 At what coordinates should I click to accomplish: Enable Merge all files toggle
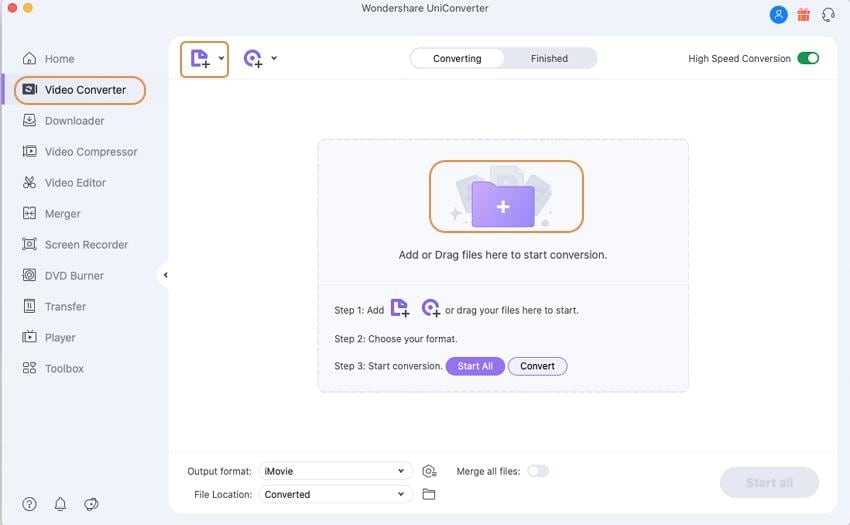click(538, 471)
